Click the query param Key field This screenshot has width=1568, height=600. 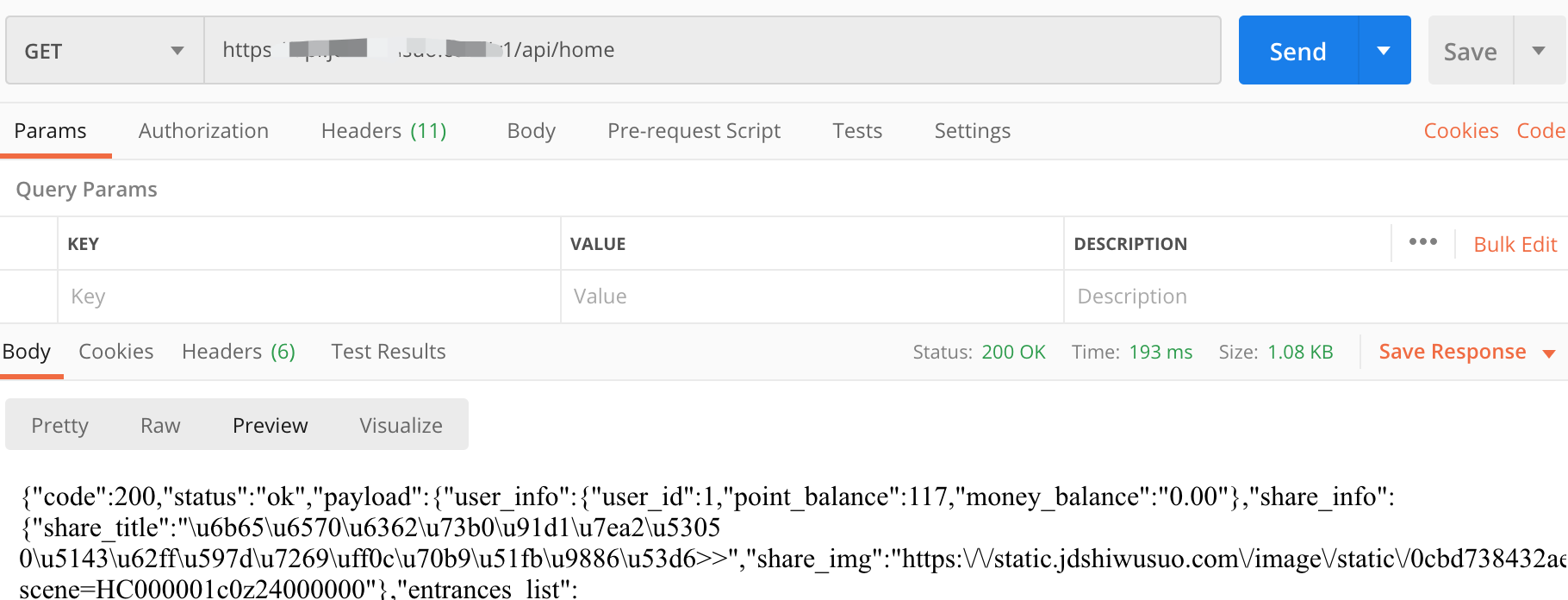pyautogui.click(x=310, y=297)
